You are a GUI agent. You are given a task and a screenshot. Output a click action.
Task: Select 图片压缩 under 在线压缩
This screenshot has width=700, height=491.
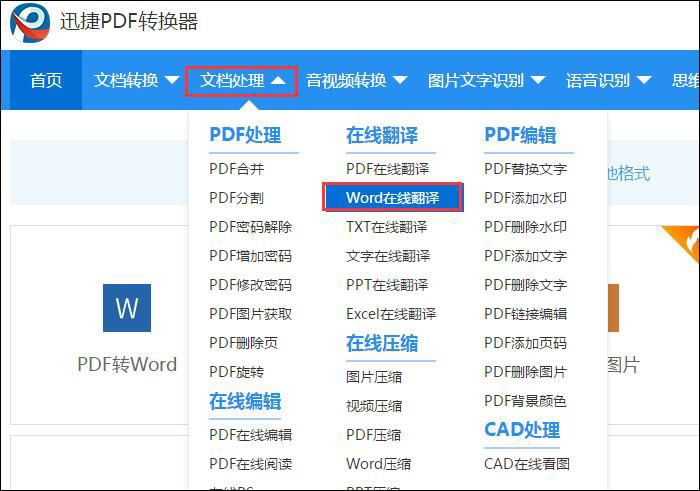[374, 377]
